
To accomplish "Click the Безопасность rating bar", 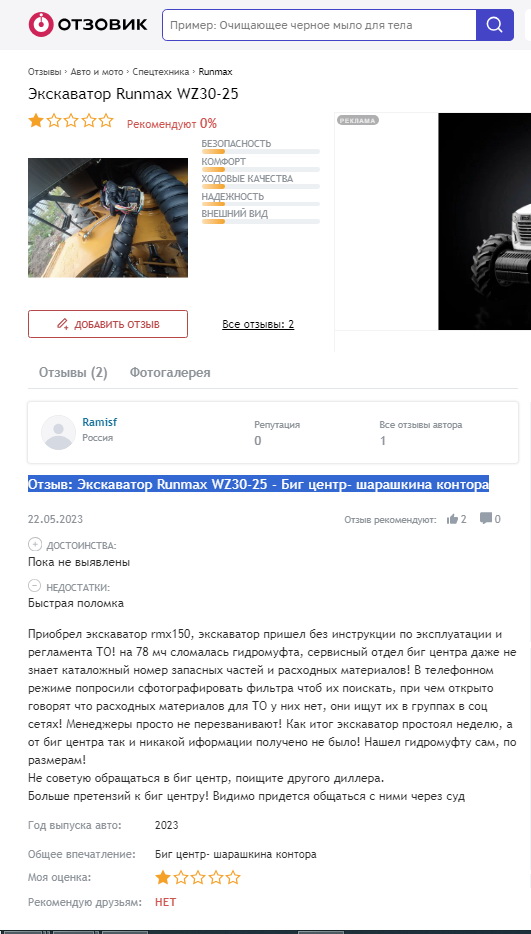I will pyautogui.click(x=260, y=151).
